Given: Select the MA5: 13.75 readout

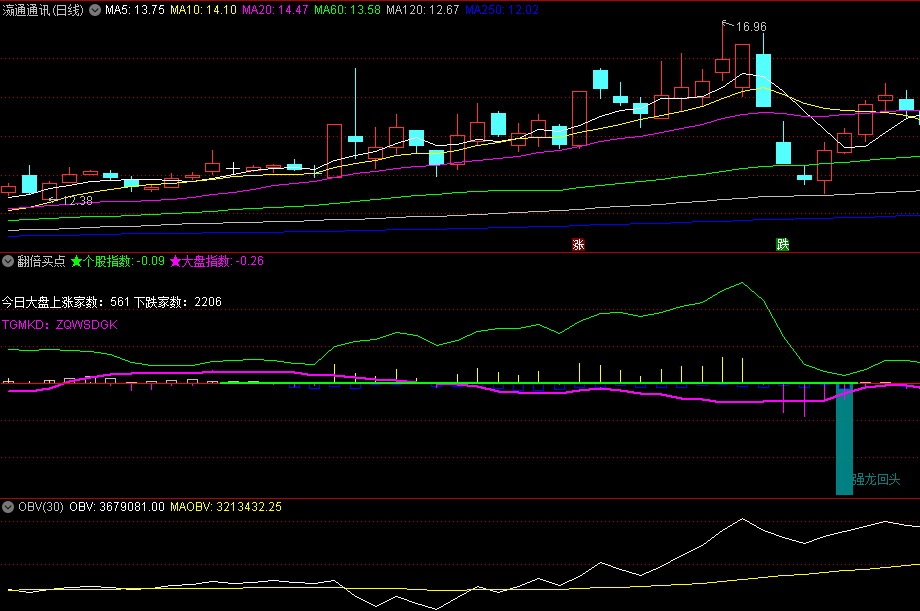Looking at the screenshot, I should pos(135,10).
